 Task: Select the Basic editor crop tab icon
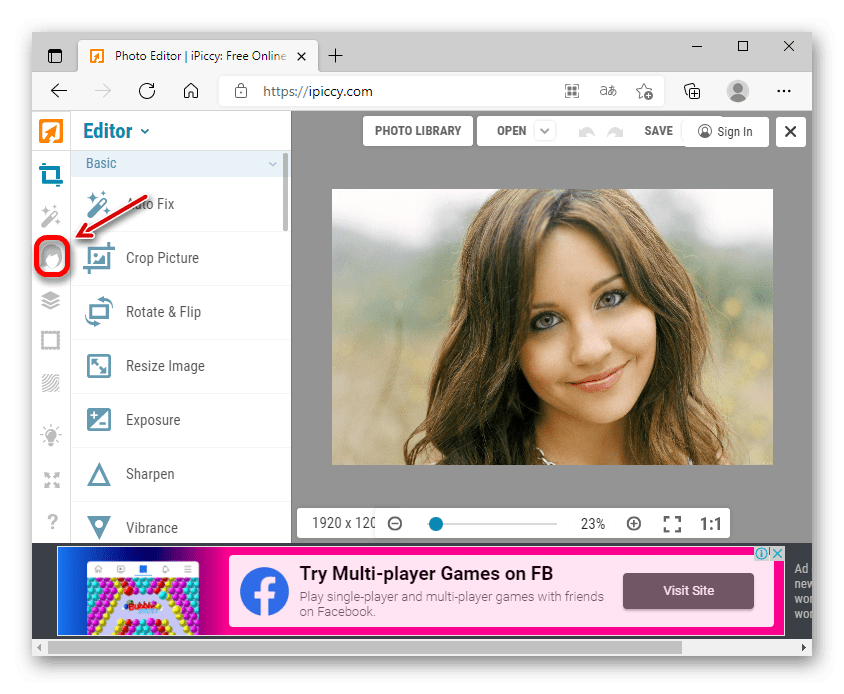[51, 174]
